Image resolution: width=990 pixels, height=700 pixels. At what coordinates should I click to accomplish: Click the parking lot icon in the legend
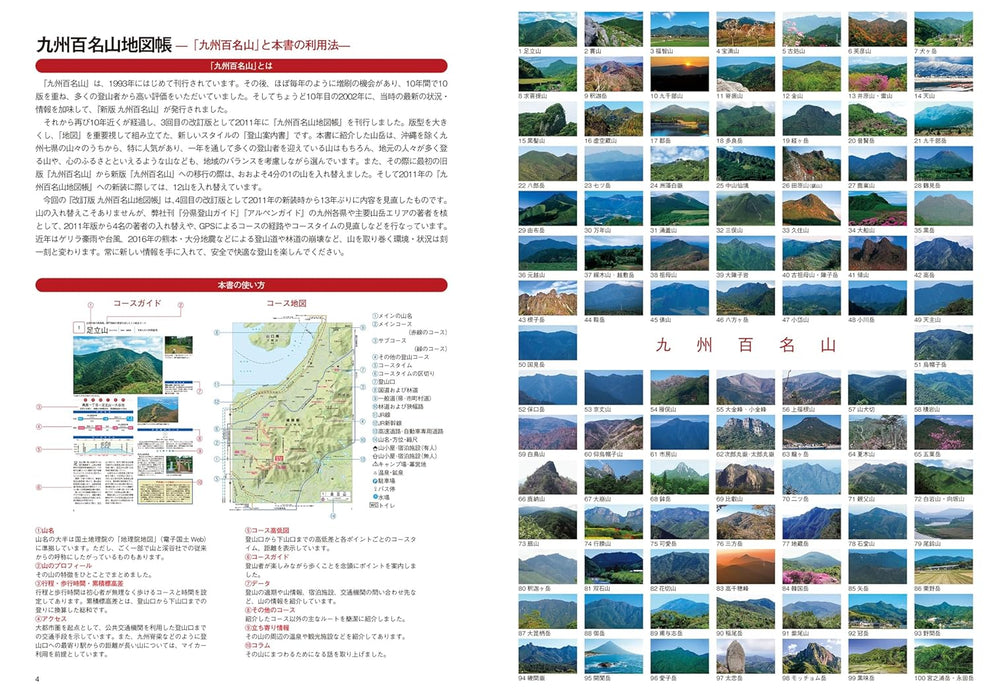[x=373, y=480]
